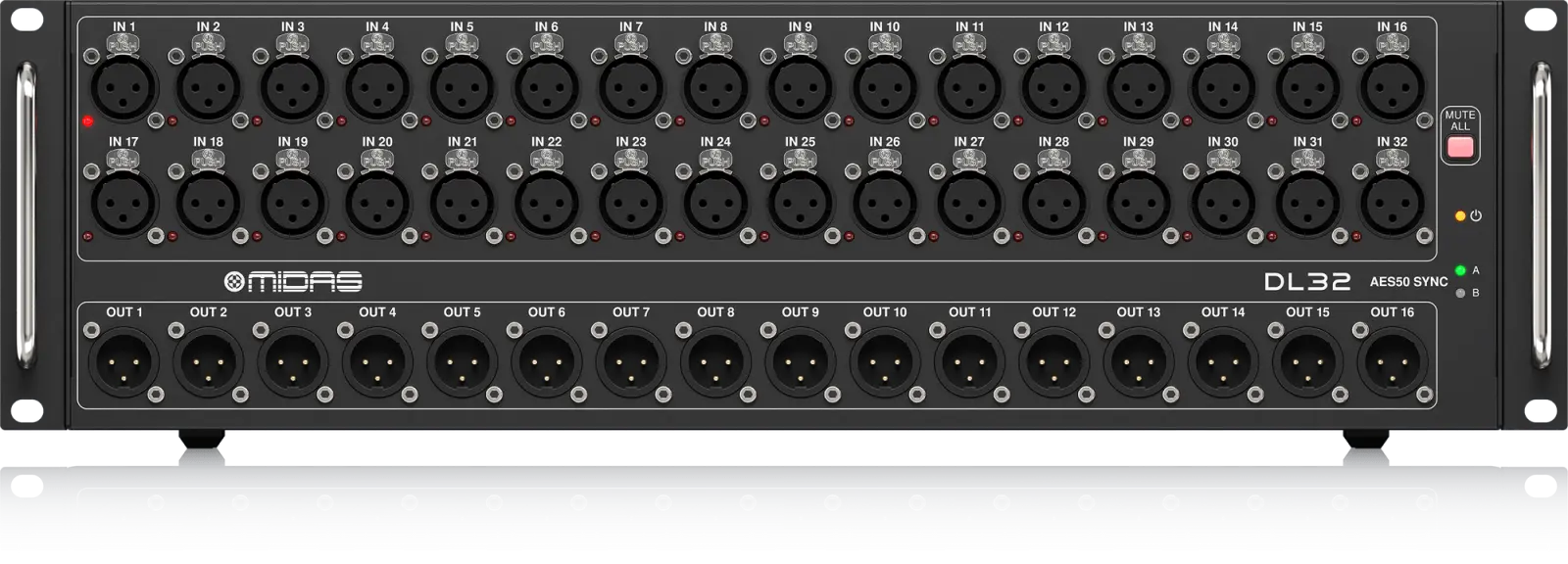Click the right chrome rack handle
The height and width of the screenshot is (564, 1568).
coord(1542,215)
